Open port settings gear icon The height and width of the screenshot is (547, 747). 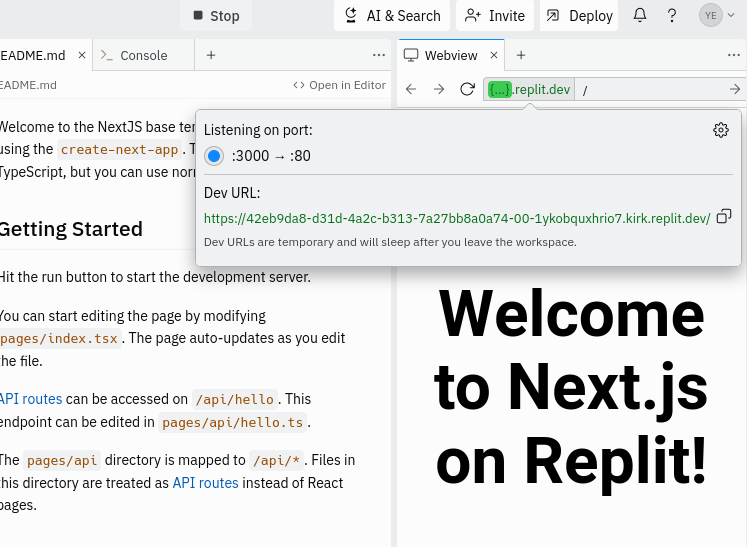coord(721,130)
